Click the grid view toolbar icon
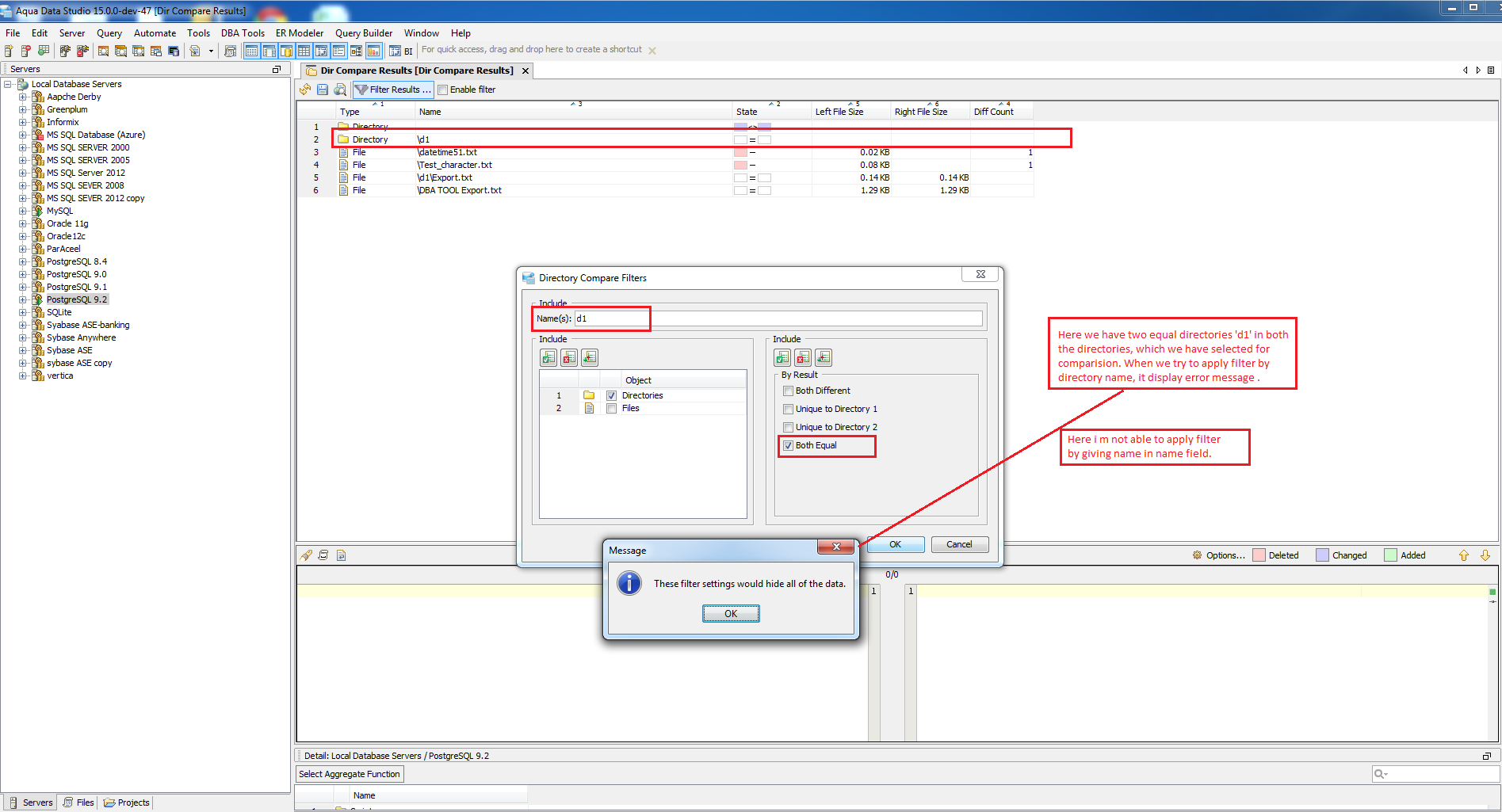Image resolution: width=1502 pixels, height=812 pixels. (x=304, y=51)
